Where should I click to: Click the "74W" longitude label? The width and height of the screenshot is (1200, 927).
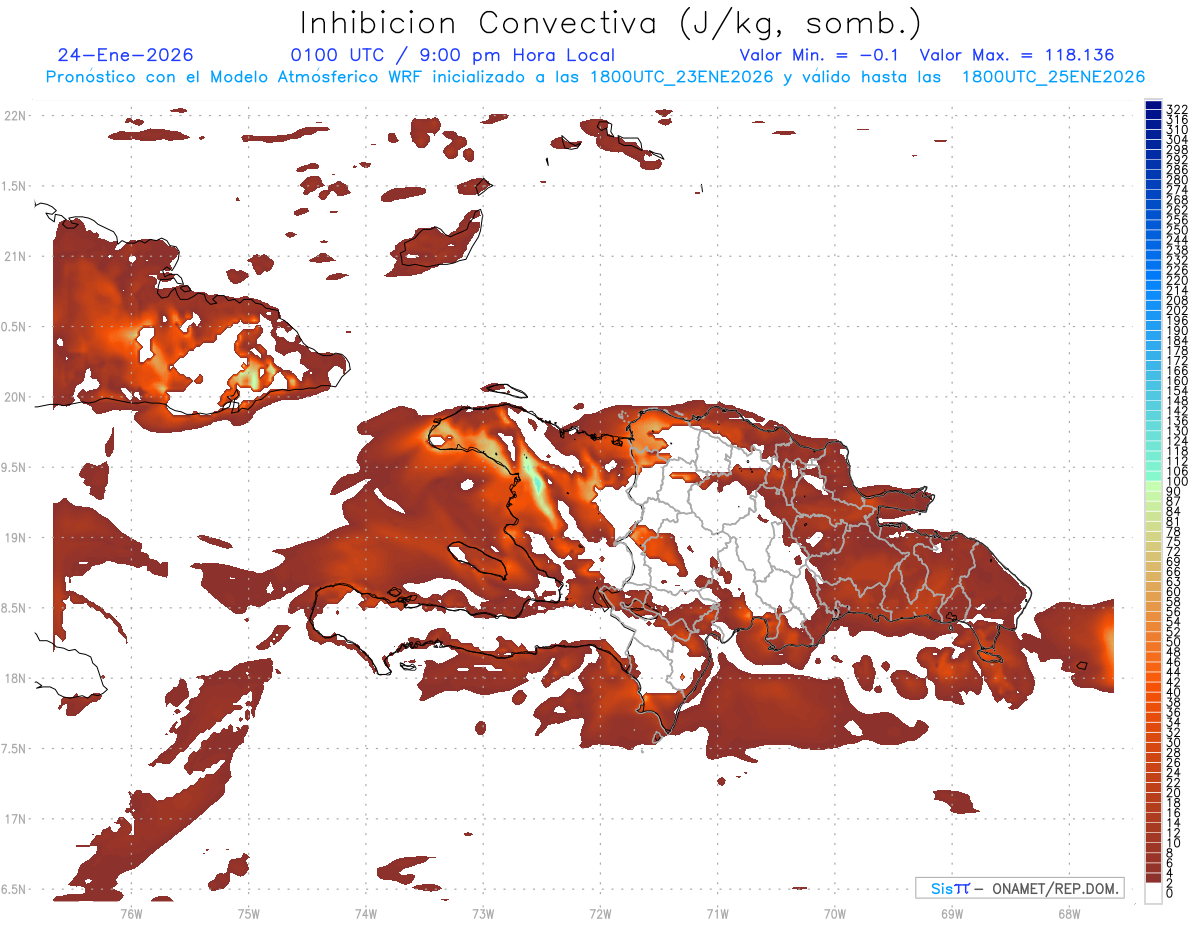click(x=365, y=913)
